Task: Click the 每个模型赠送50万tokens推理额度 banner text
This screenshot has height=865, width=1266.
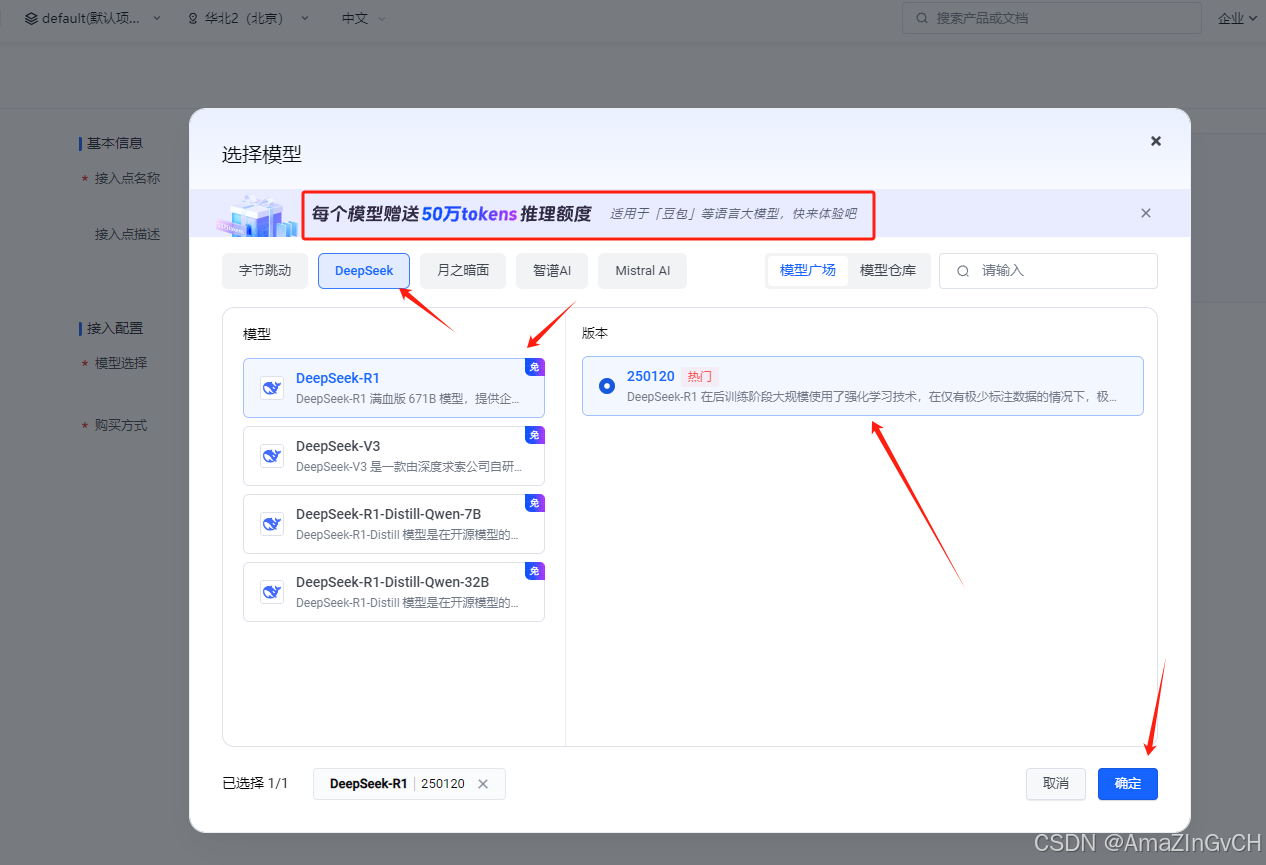Action: pyautogui.click(x=451, y=214)
